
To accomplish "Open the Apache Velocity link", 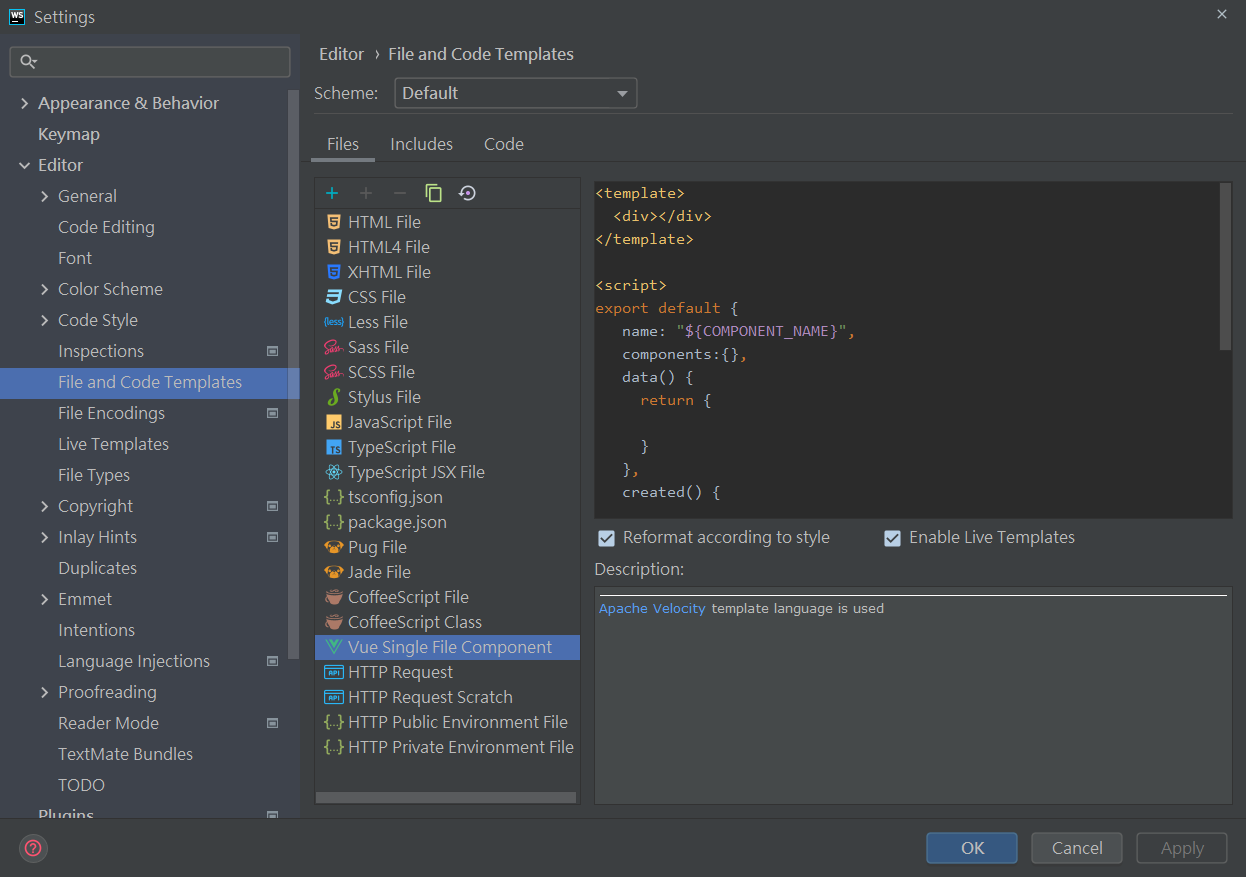I will click(652, 608).
